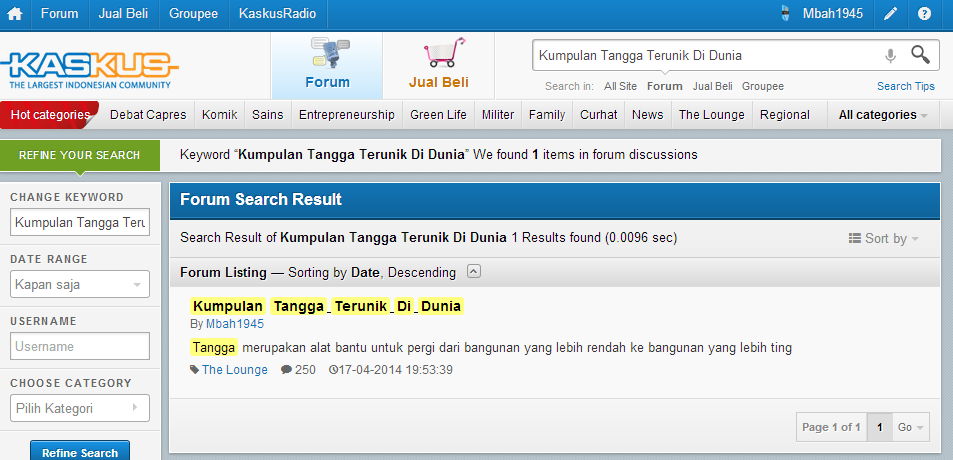Collapse the Forum Listing toggle icon
This screenshot has height=460, width=953.
pyautogui.click(x=474, y=272)
